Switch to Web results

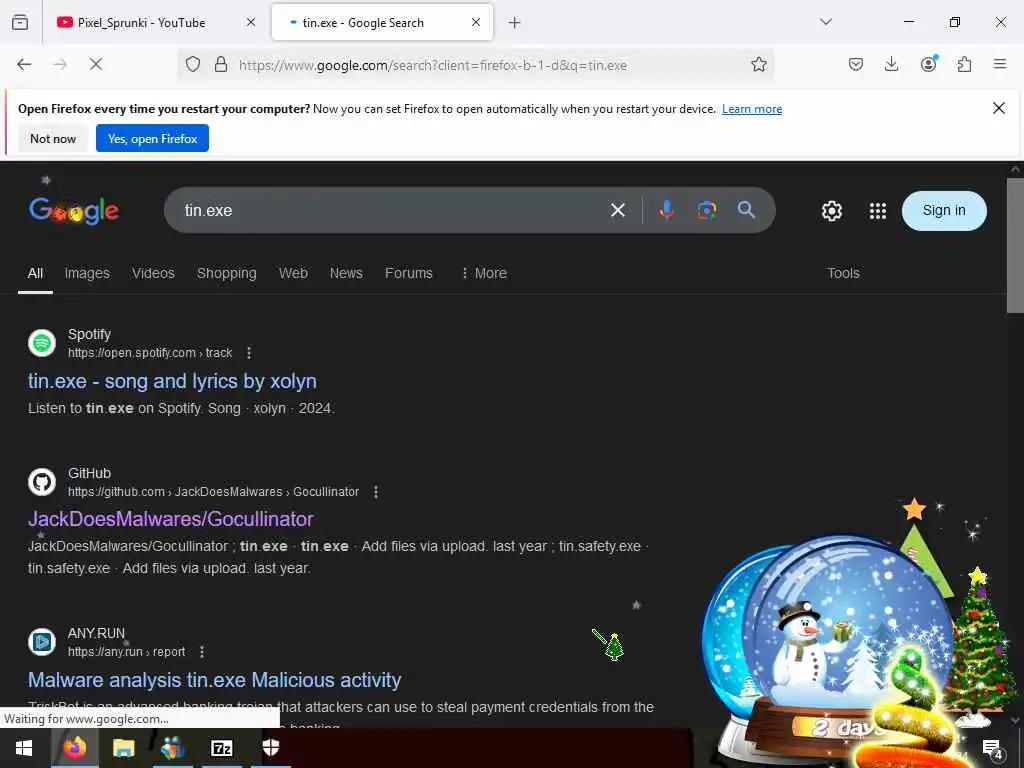point(293,274)
